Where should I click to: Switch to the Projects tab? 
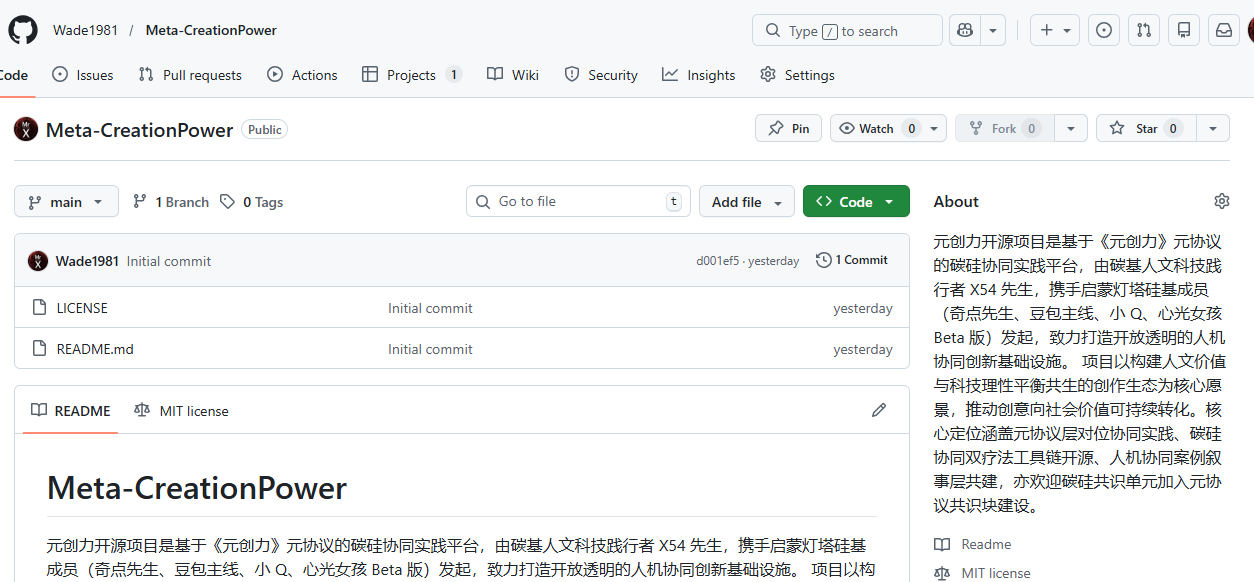pyautogui.click(x=412, y=75)
